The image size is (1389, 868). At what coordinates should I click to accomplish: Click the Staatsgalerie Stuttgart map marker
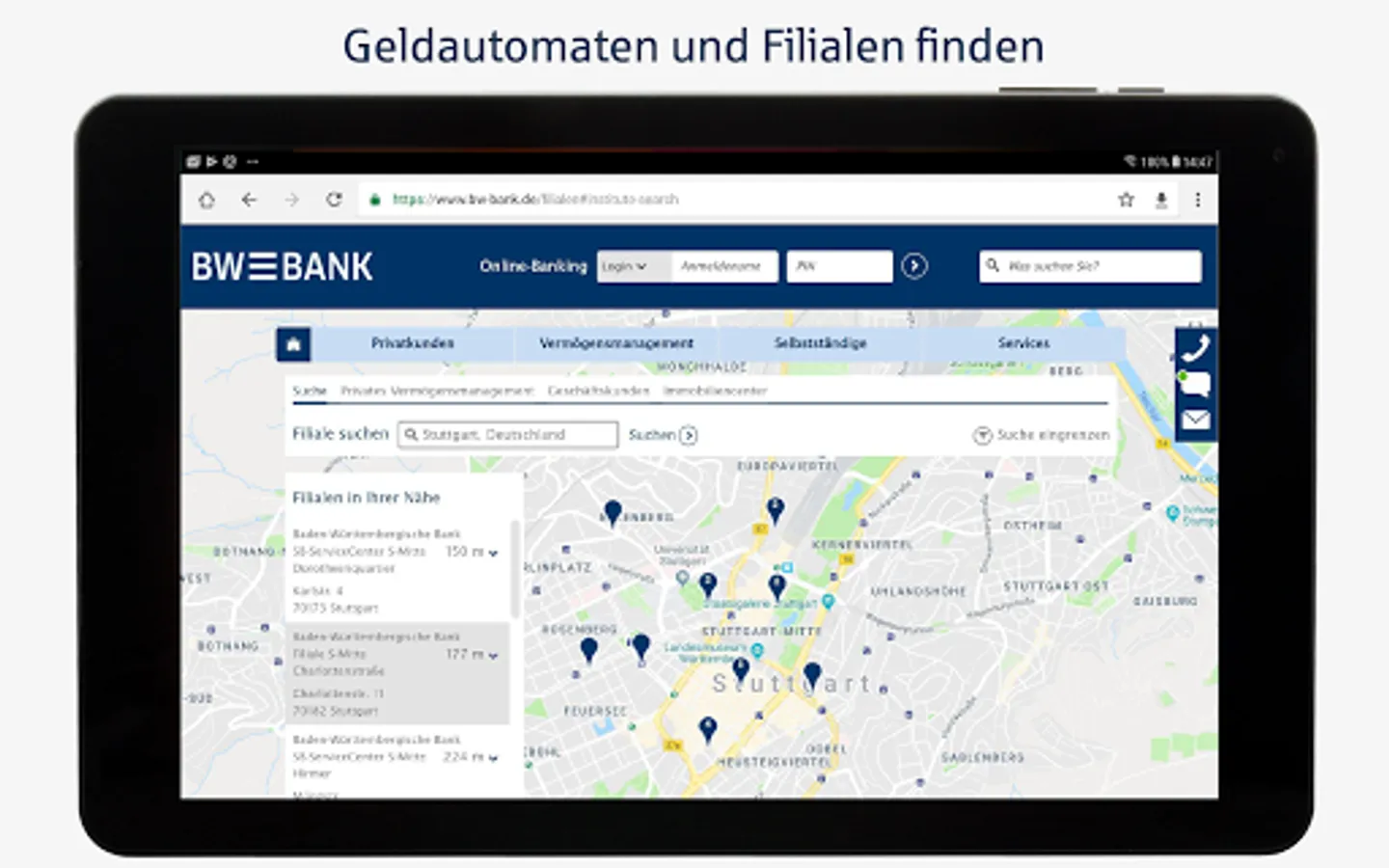tap(828, 602)
